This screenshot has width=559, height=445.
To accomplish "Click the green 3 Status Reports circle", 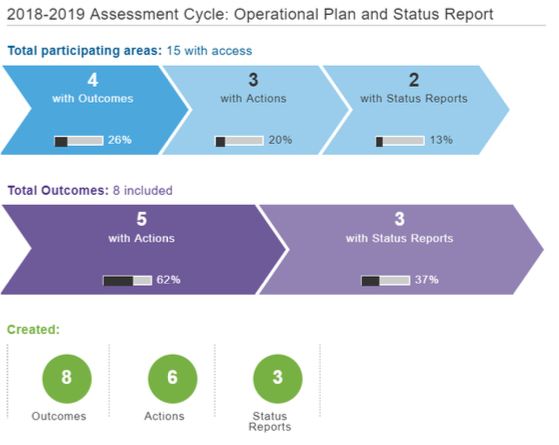I will (x=278, y=379).
